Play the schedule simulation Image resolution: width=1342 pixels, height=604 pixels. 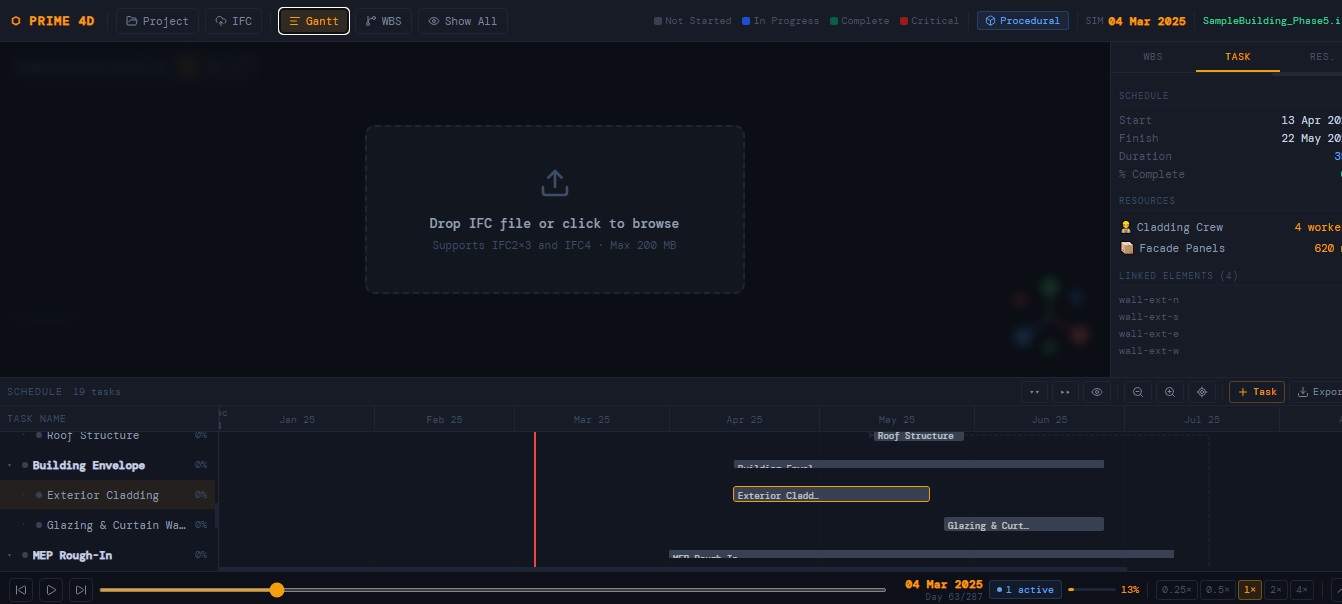pos(51,590)
